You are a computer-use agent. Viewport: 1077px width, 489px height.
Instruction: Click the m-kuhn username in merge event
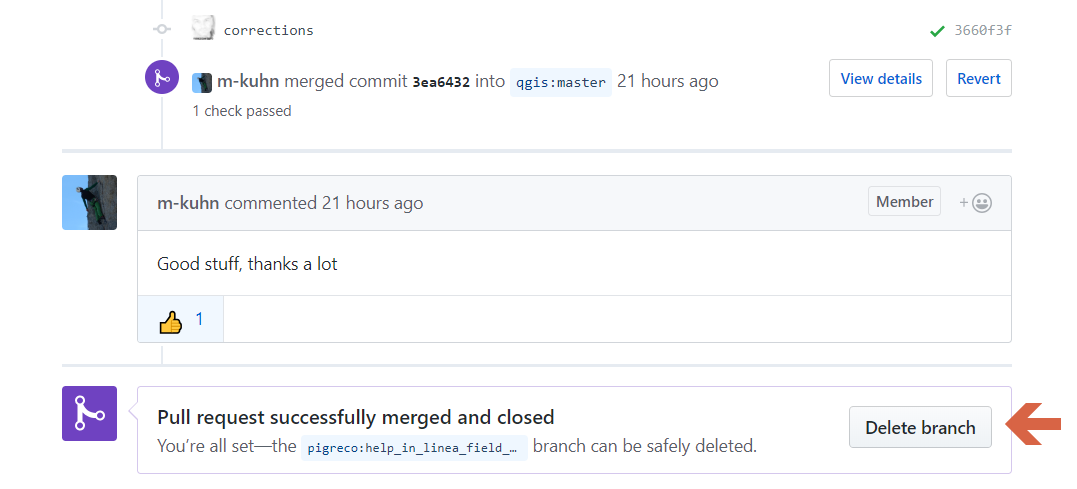(x=248, y=81)
